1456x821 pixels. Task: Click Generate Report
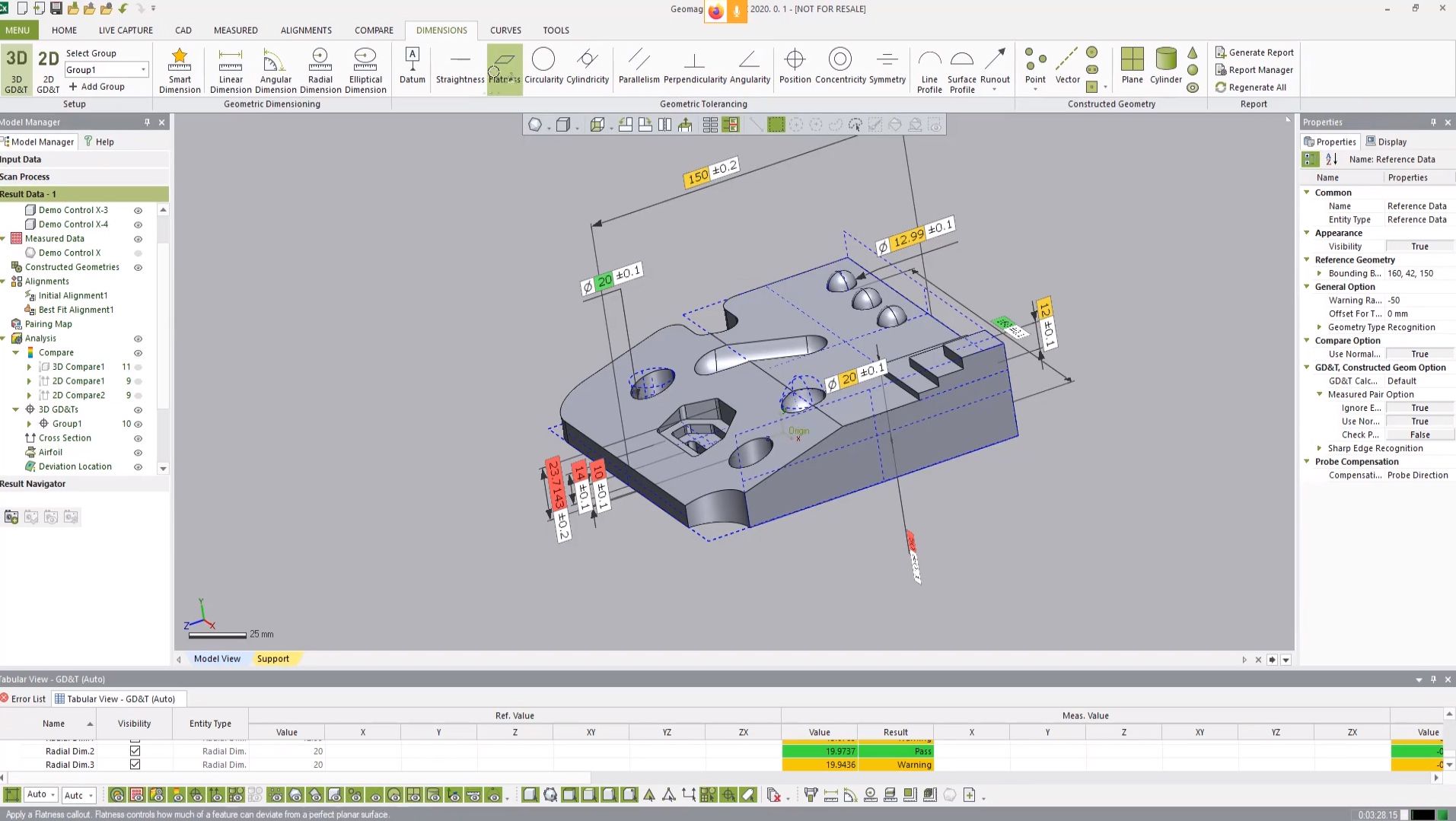point(1254,53)
